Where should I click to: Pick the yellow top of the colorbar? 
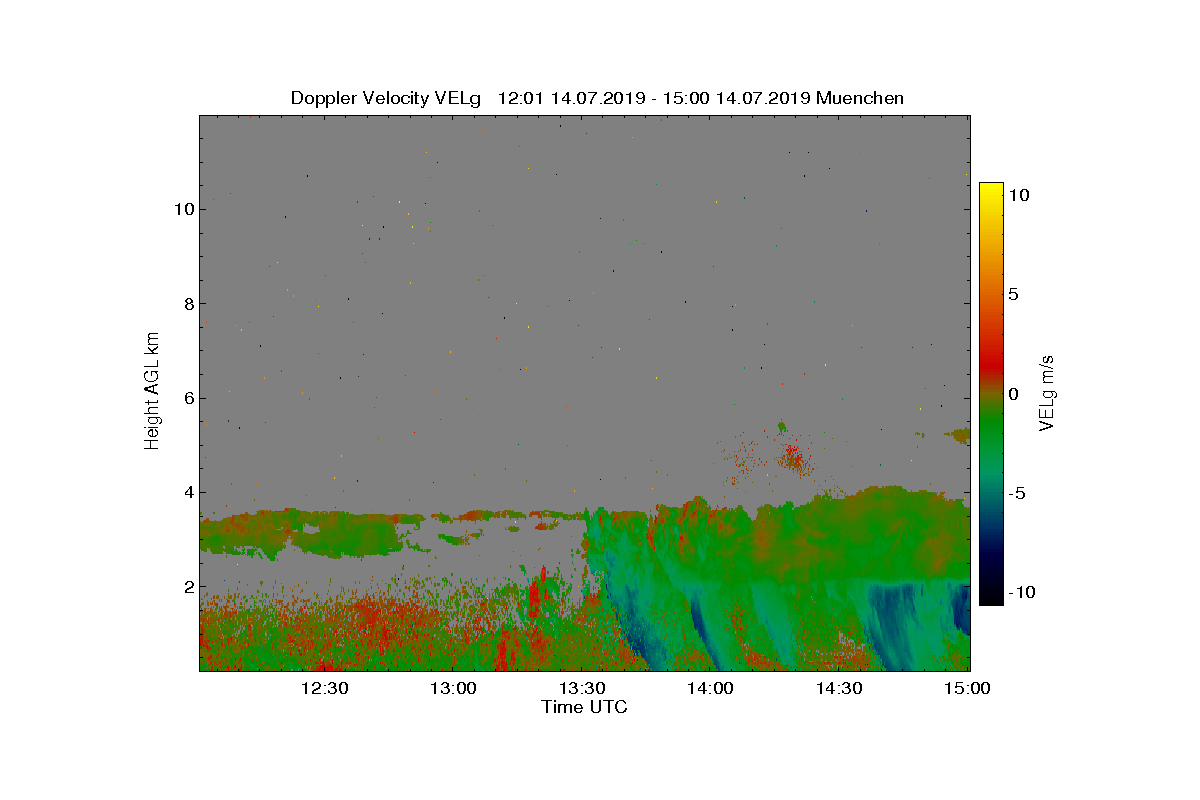[x=991, y=192]
